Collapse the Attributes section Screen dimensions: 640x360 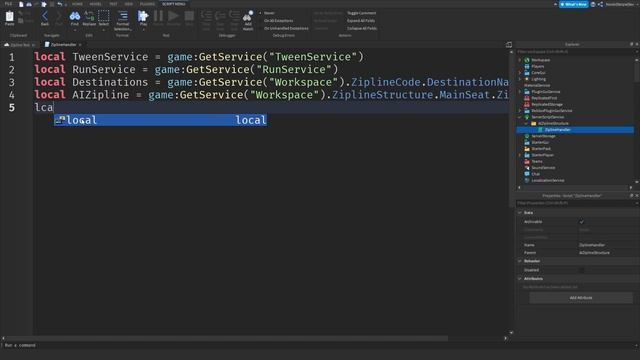tap(520, 278)
